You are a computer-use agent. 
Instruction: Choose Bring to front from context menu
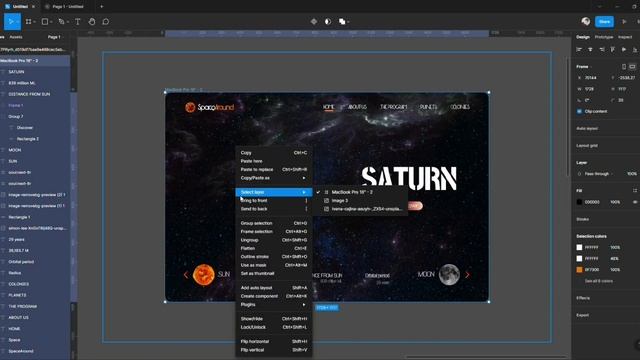(273, 200)
